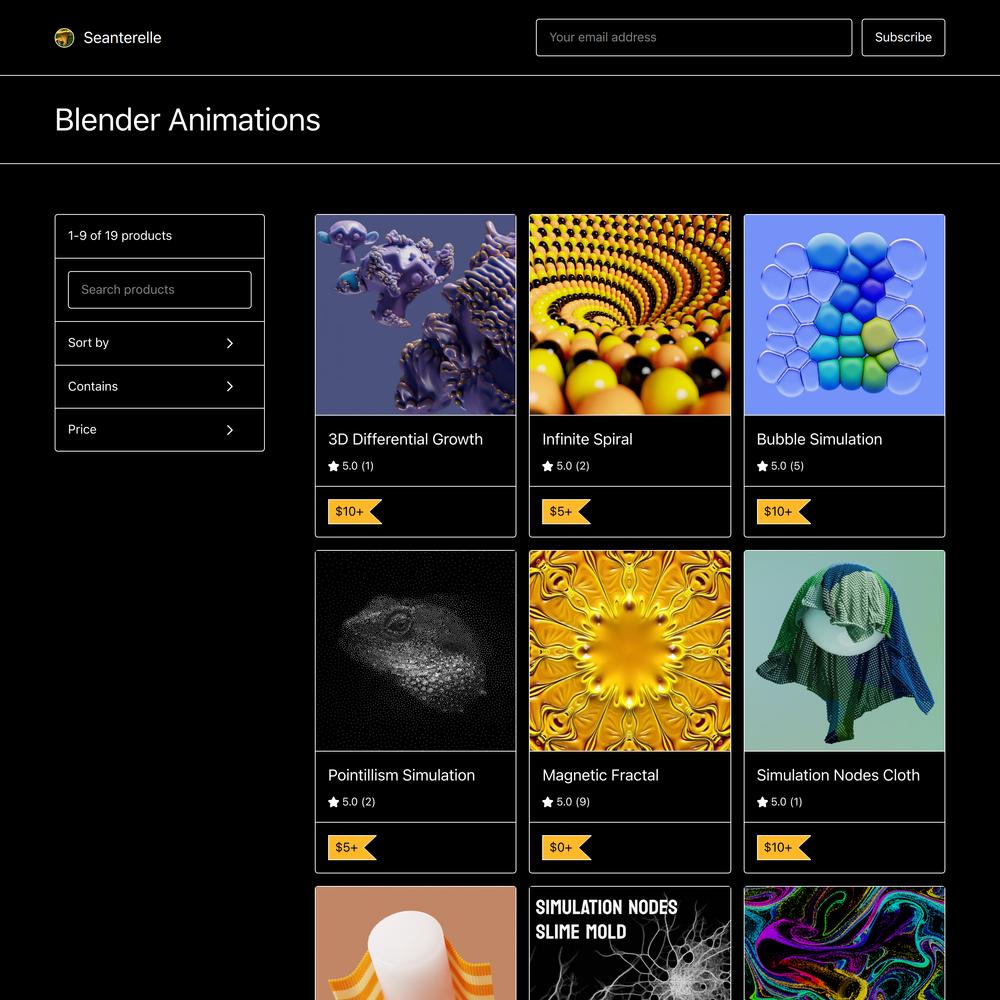Click the $10+ tag on 3D Differential Growth

(355, 511)
